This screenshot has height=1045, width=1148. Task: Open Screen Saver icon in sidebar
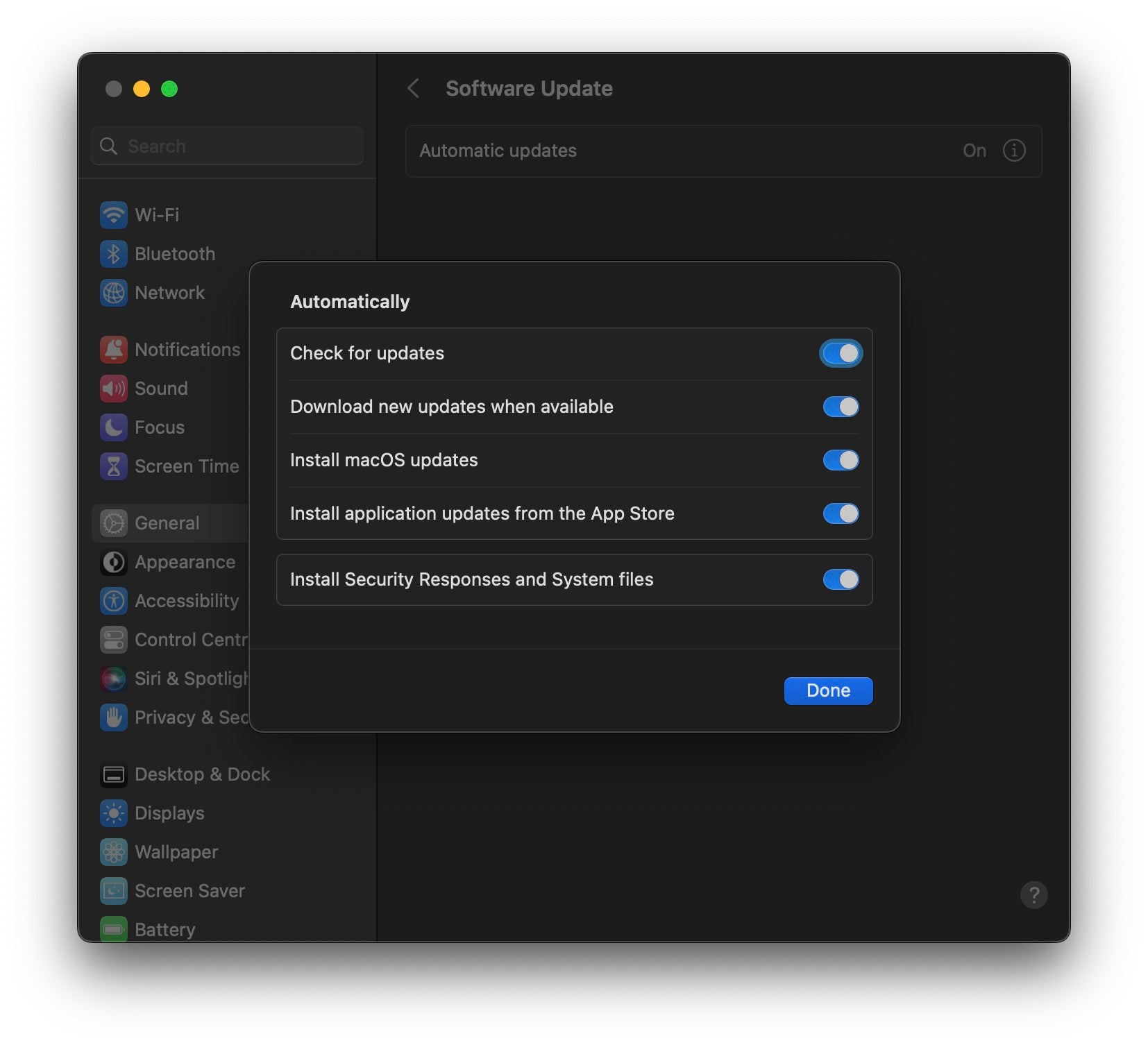pos(113,891)
